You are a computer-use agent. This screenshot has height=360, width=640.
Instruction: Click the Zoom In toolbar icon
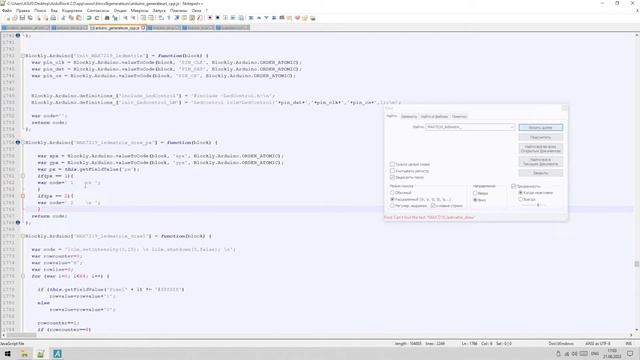pyautogui.click(x=125, y=18)
